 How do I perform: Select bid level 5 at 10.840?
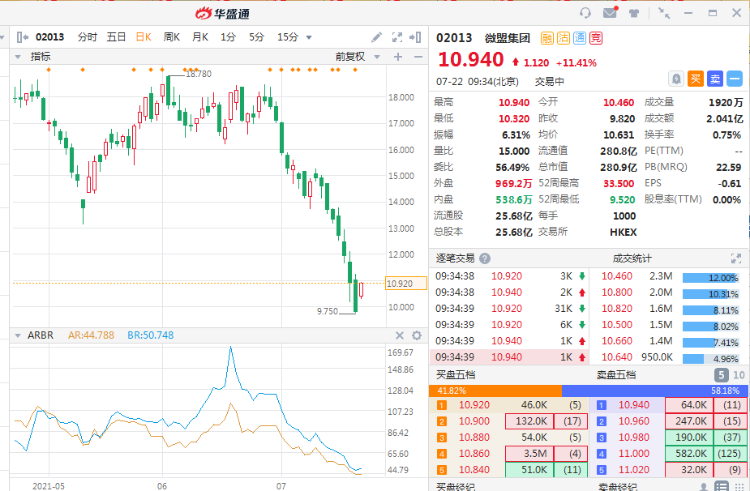click(508, 469)
